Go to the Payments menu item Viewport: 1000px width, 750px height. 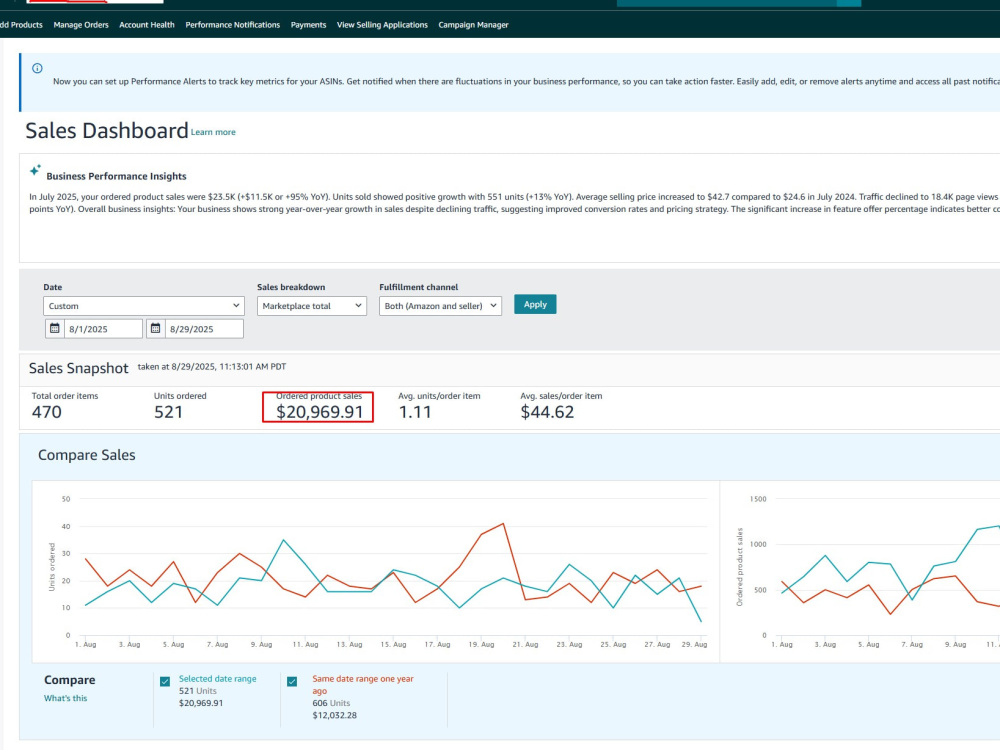click(309, 25)
